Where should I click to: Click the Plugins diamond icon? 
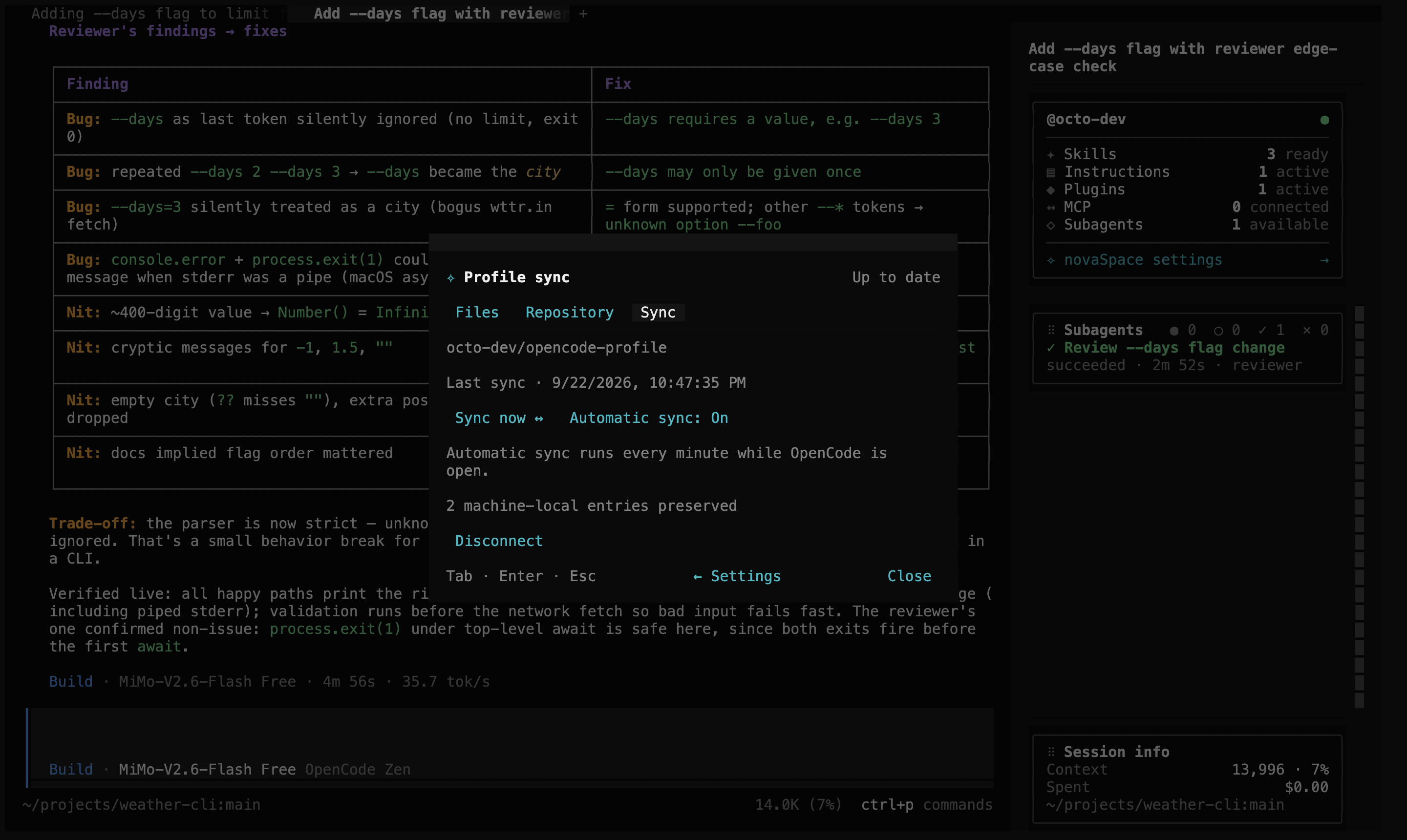click(x=1051, y=189)
